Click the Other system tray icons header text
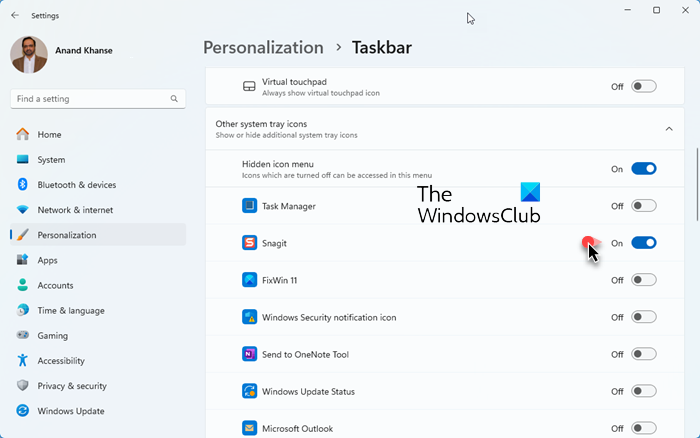The width and height of the screenshot is (700, 438). pos(261,124)
